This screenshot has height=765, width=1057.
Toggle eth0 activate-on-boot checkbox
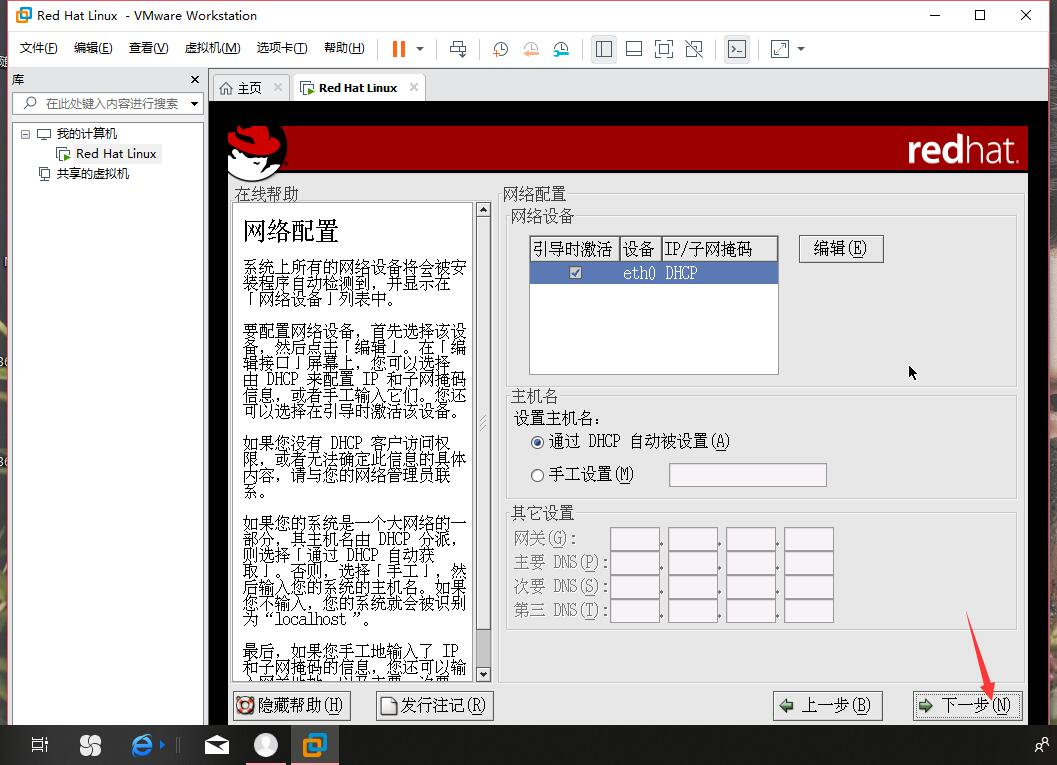(575, 273)
